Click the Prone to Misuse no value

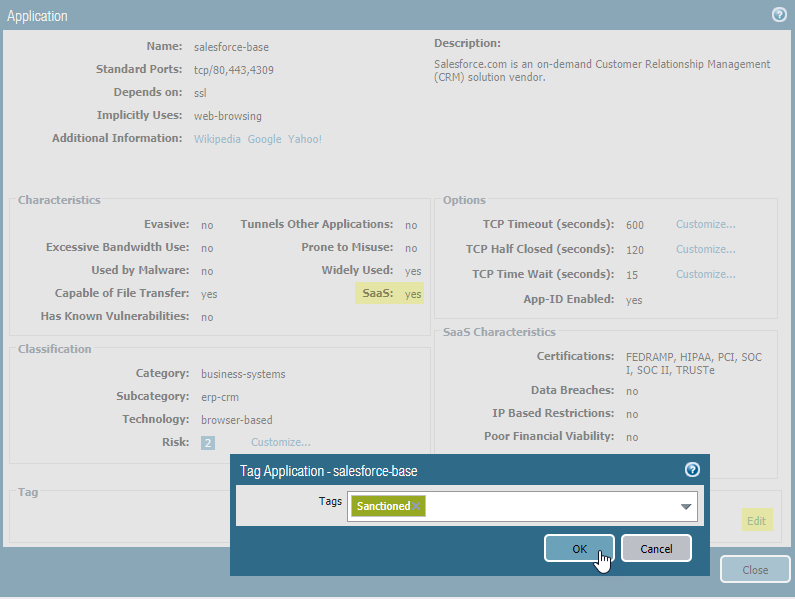411,248
